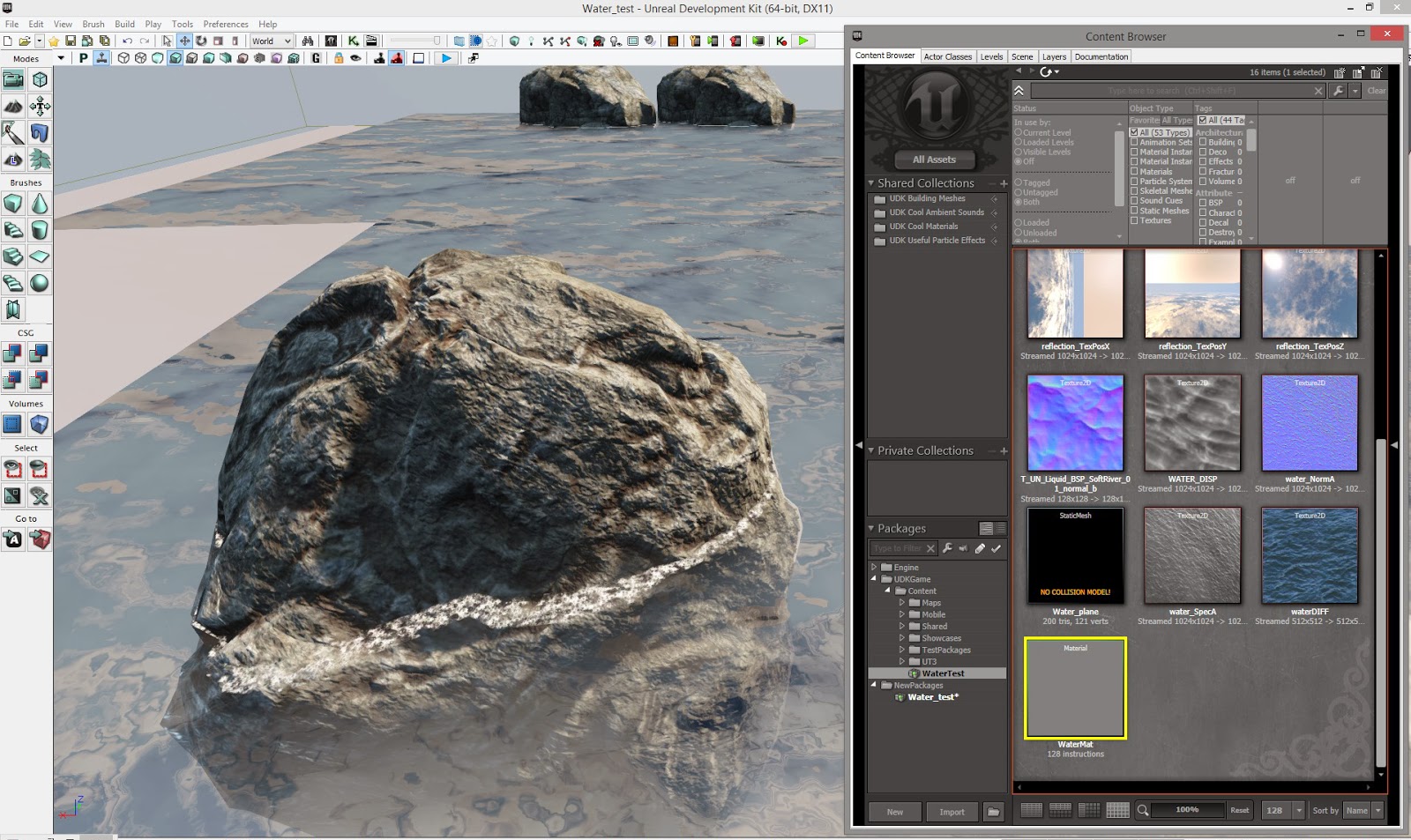The width and height of the screenshot is (1411, 840).
Task: Select the WaterMat material thumbnail
Action: pyautogui.click(x=1075, y=688)
